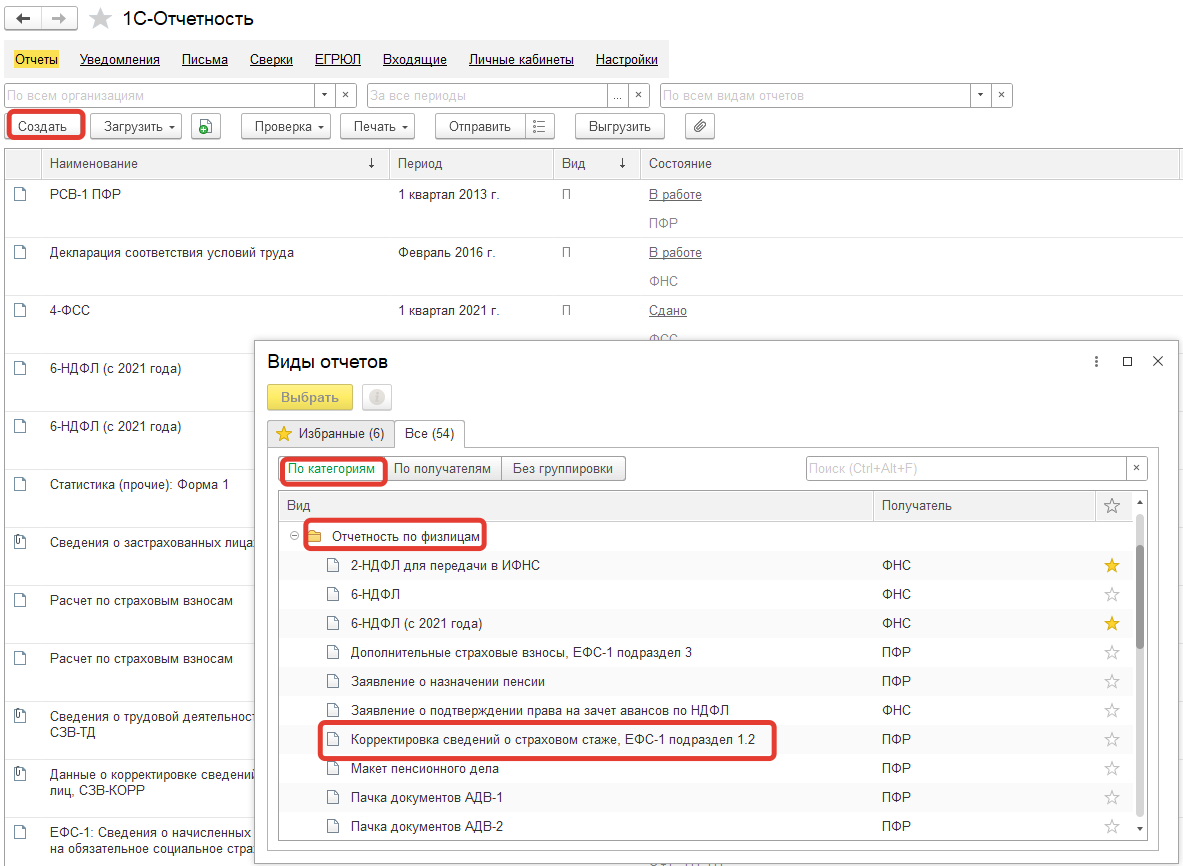Switch to the Избранные (6) tab
This screenshot has height=866, width=1183.
[330, 433]
